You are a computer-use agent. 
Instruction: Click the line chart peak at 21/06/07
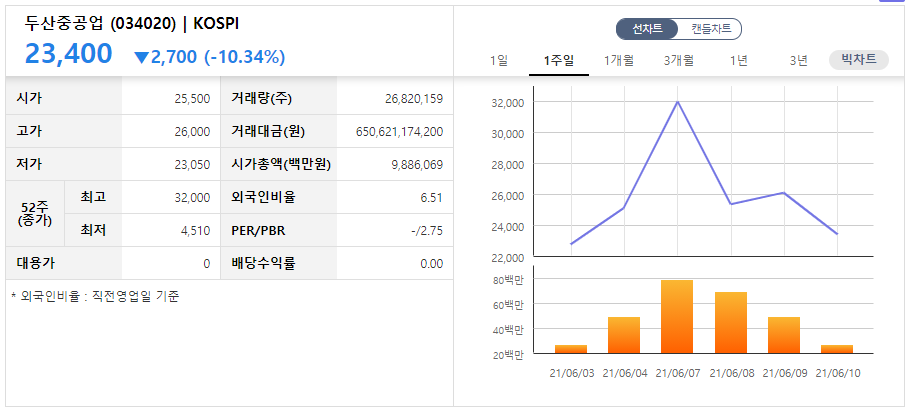coord(678,102)
